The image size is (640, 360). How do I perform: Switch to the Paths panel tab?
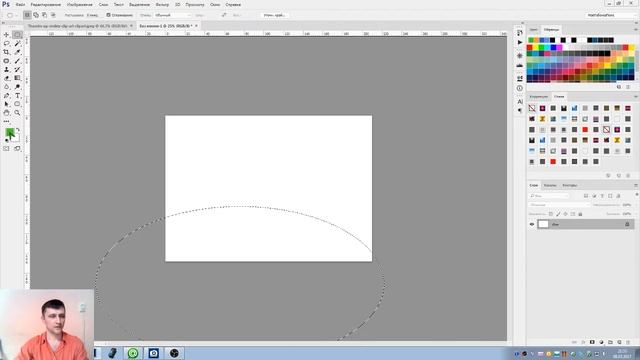pos(569,185)
